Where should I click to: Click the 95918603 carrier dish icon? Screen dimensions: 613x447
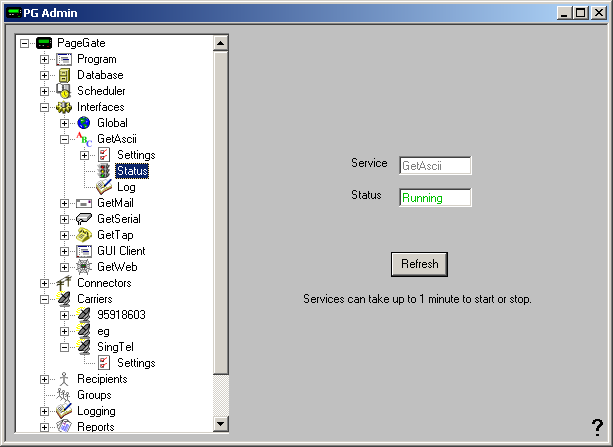pos(84,315)
